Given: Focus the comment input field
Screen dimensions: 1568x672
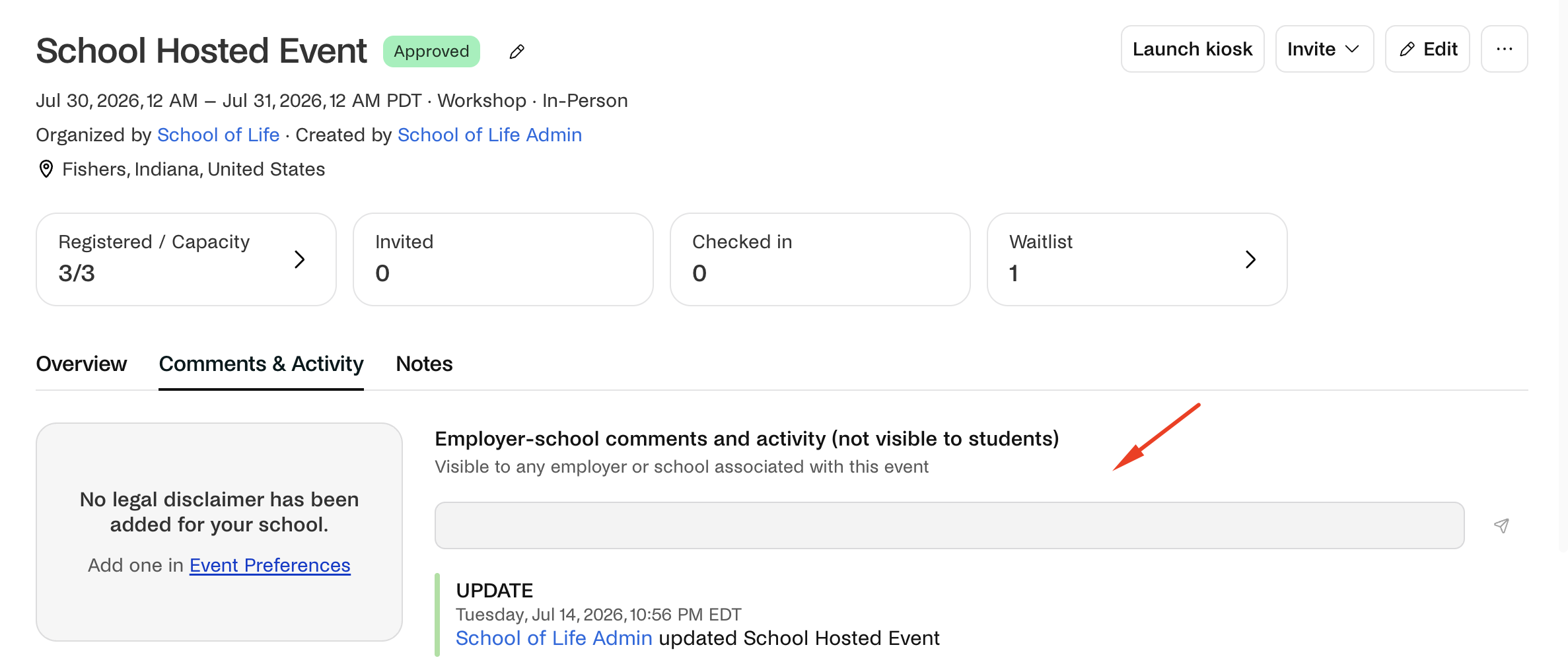Looking at the screenshot, I should pos(949,525).
